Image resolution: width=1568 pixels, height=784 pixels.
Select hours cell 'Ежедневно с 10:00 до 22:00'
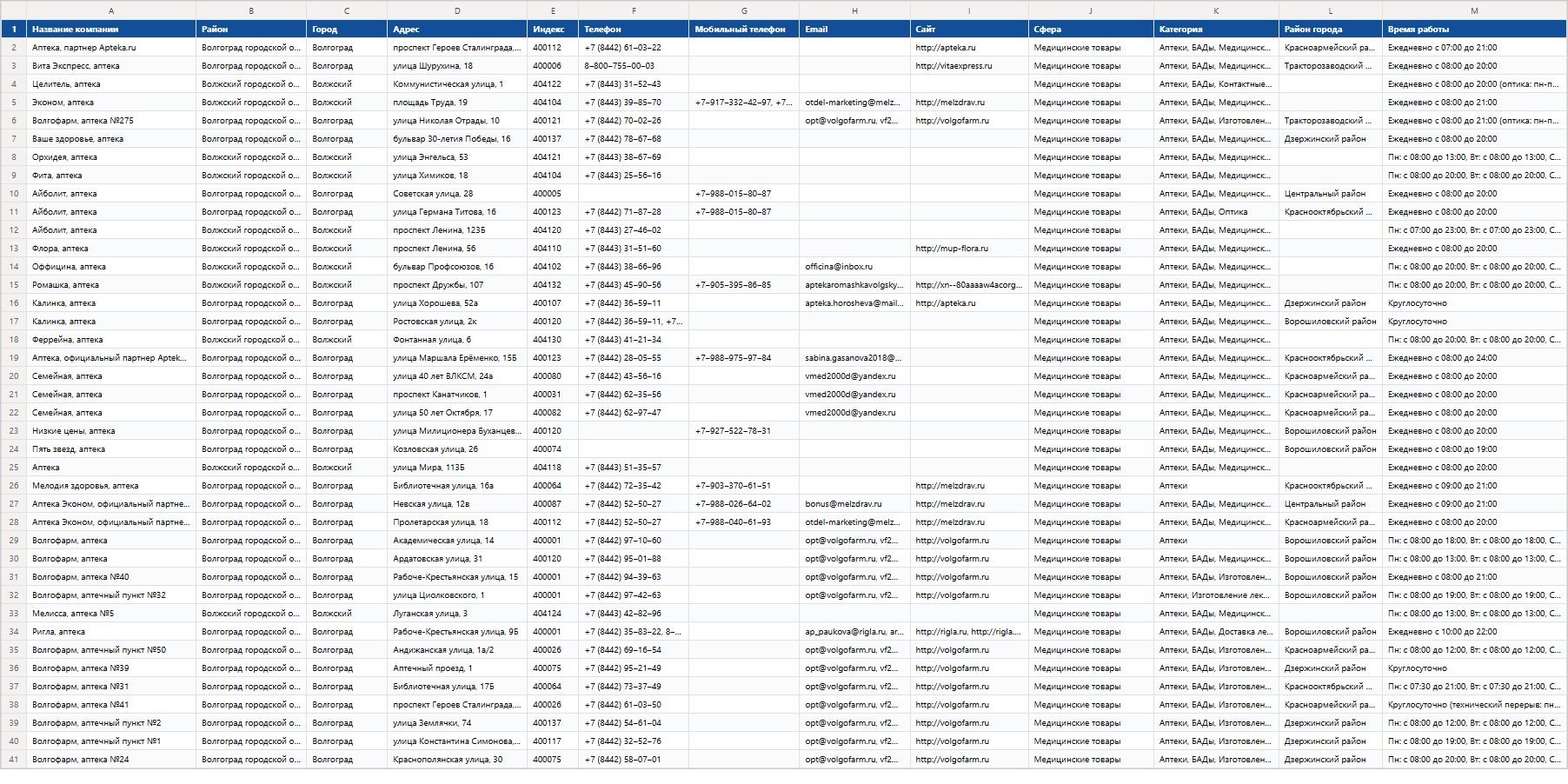pyautogui.click(x=1474, y=632)
